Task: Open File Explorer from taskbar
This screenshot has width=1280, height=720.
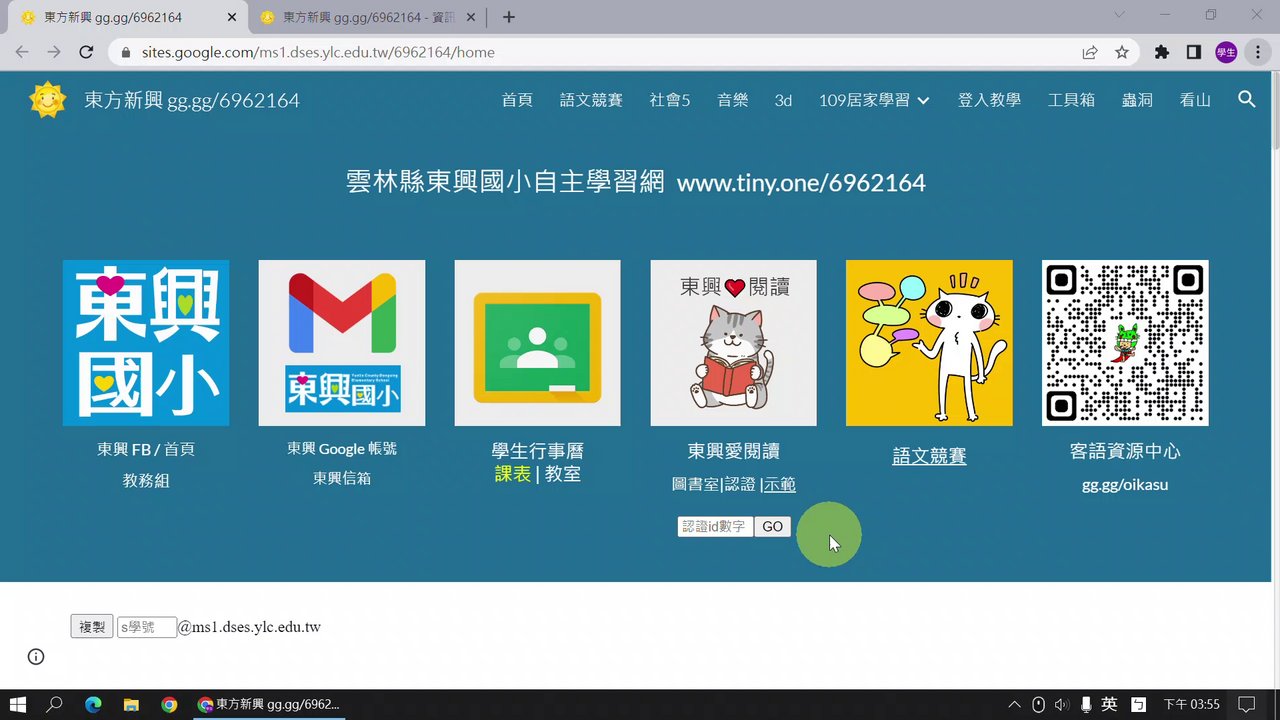Action: [131, 704]
